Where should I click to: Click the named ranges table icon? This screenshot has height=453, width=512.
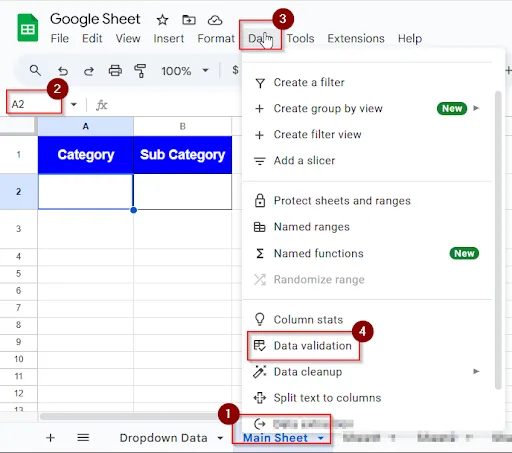(260, 227)
